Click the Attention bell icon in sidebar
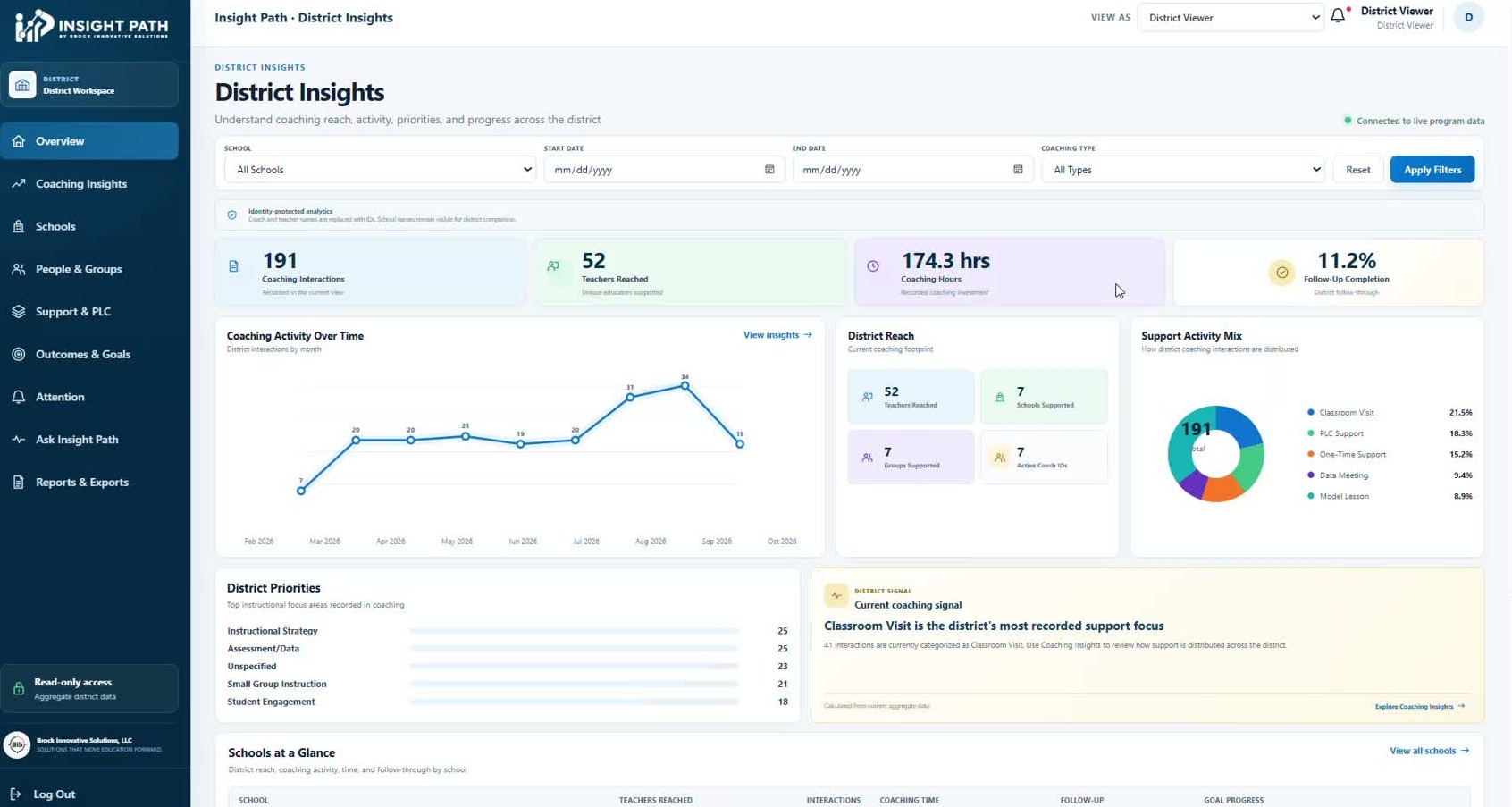 (19, 397)
